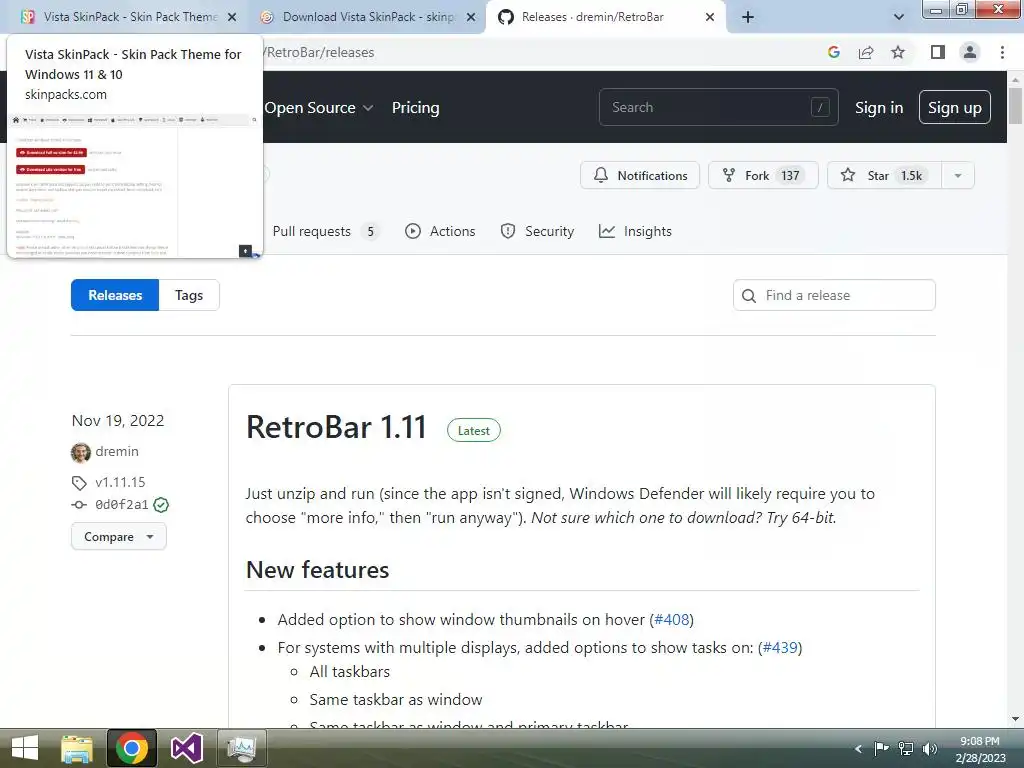Show hidden tray icons arrow
Viewport: 1024px width, 768px height.
858,749
